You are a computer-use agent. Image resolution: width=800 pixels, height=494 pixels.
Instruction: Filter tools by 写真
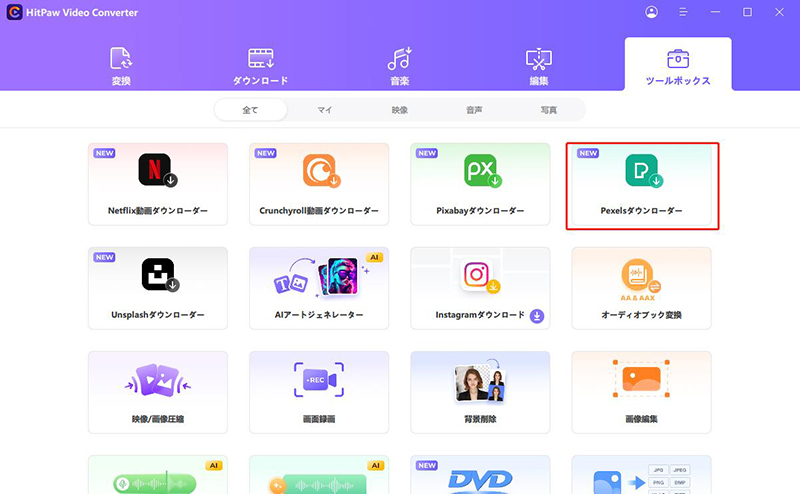[x=548, y=110]
